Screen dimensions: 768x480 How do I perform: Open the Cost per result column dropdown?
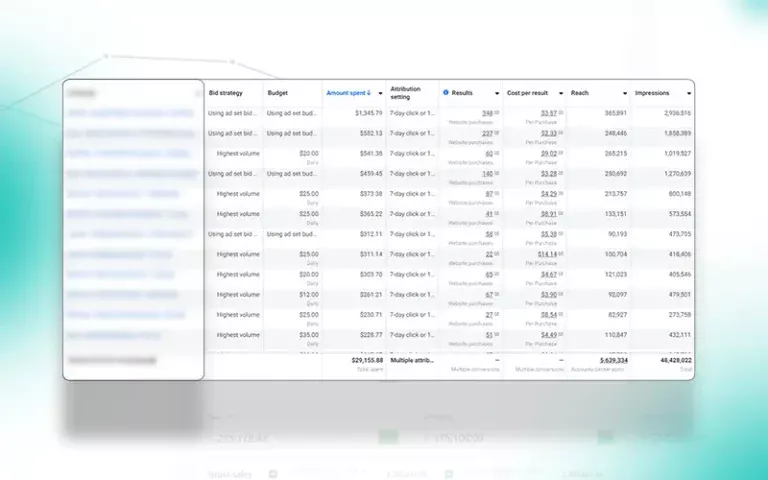[x=560, y=93]
